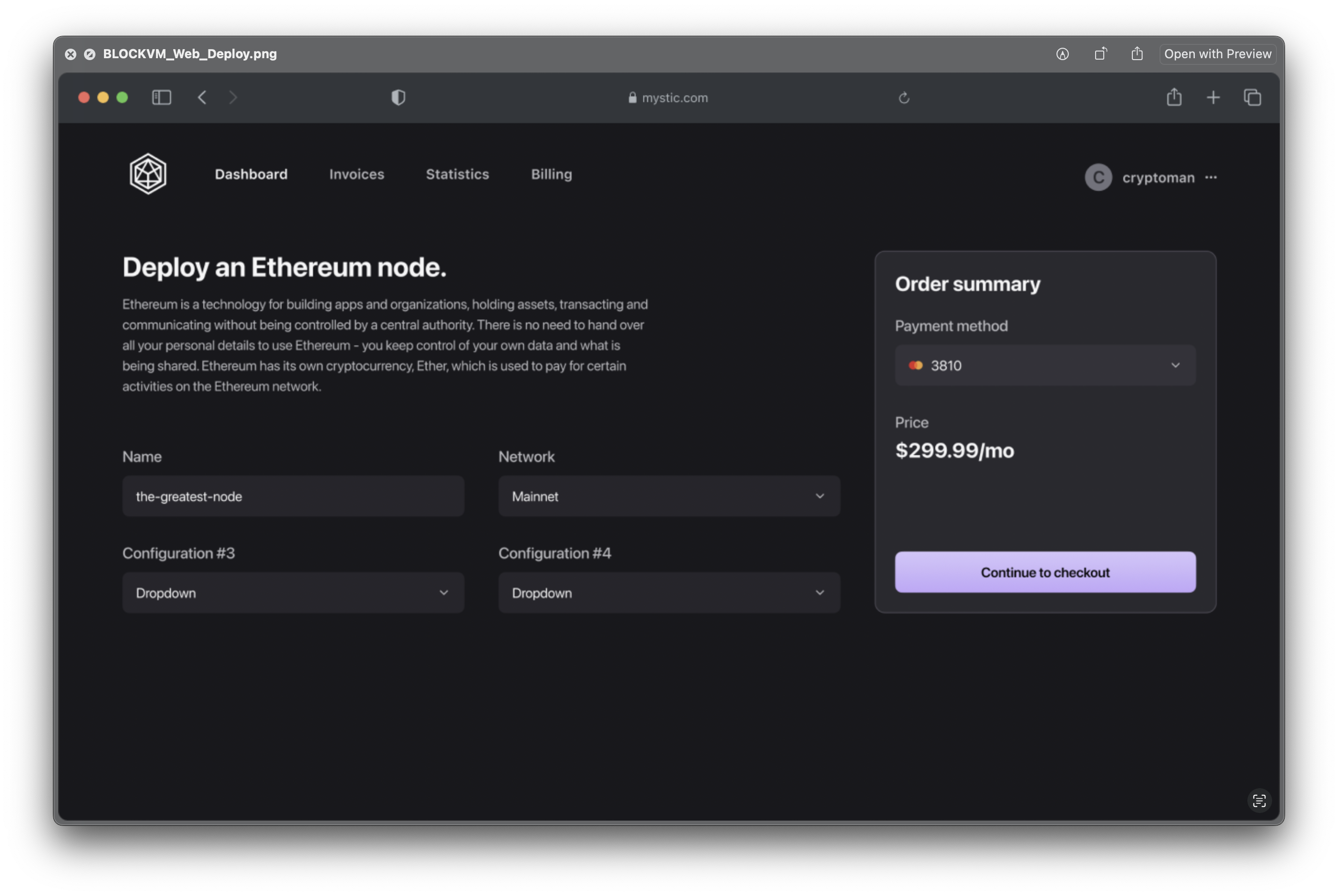This screenshot has width=1338, height=896.
Task: Click the Quick Look Markup icon
Action: click(1063, 54)
